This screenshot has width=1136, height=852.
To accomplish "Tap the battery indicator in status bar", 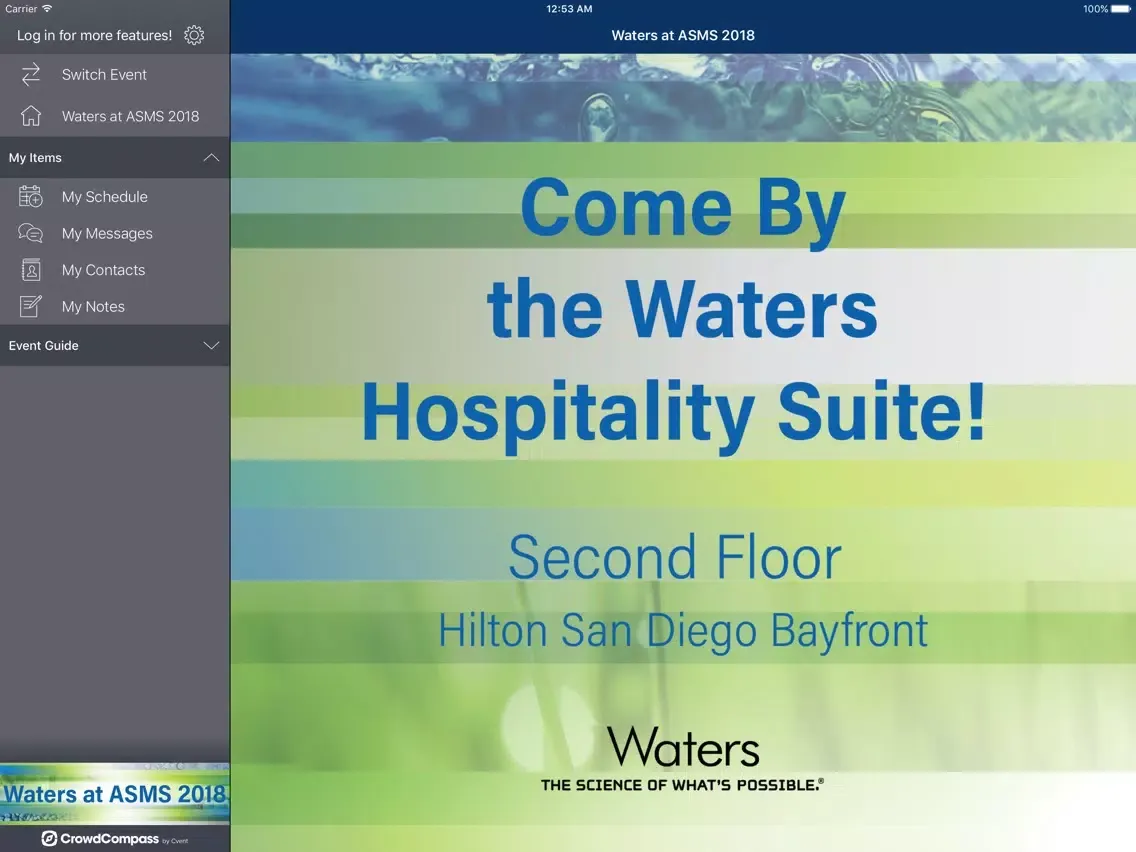I will [x=1120, y=9].
